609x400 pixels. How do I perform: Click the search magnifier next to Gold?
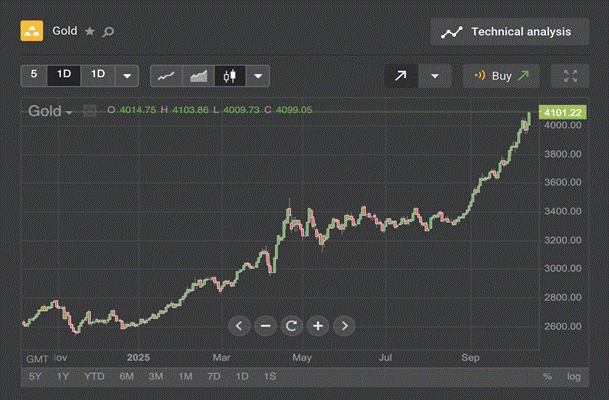point(108,32)
